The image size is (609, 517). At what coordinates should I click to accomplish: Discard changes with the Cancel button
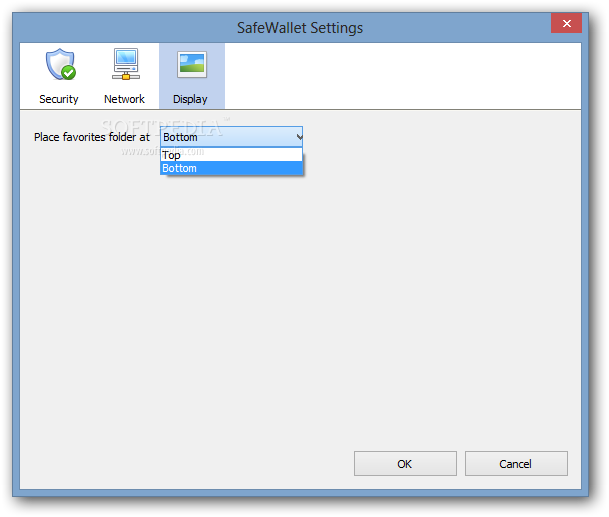[x=516, y=463]
